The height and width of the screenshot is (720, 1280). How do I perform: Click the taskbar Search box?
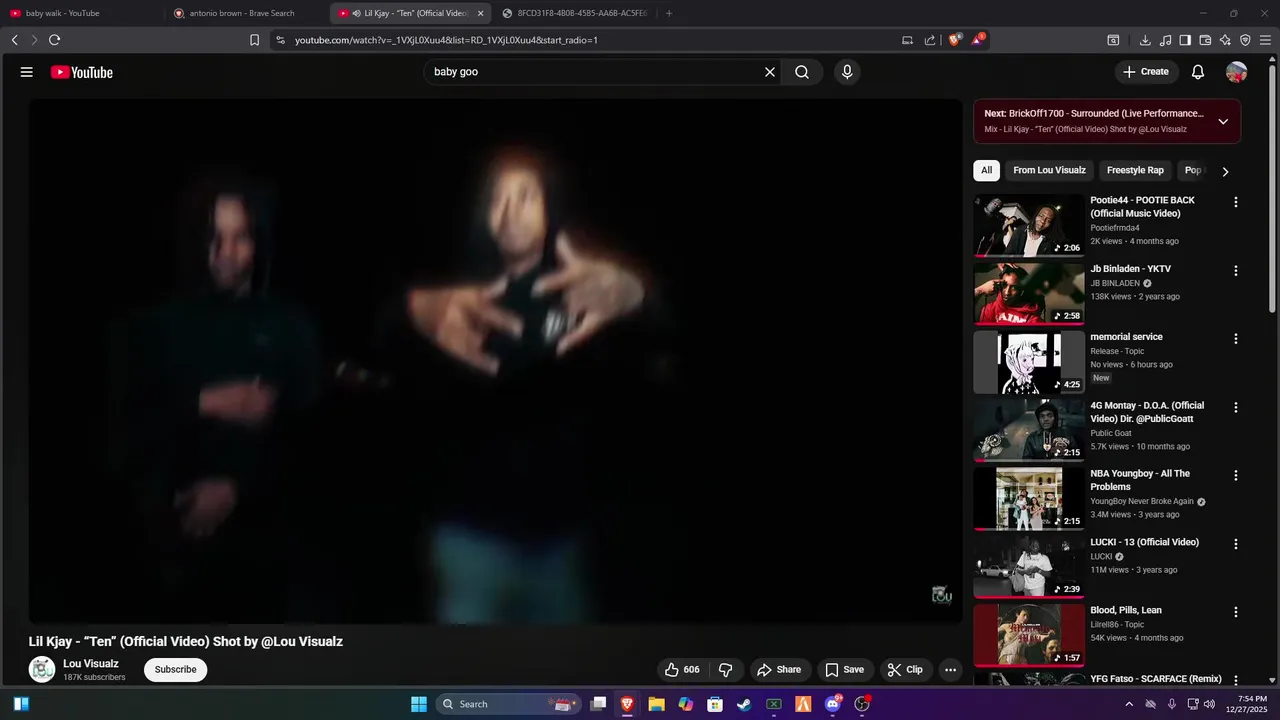[510, 704]
